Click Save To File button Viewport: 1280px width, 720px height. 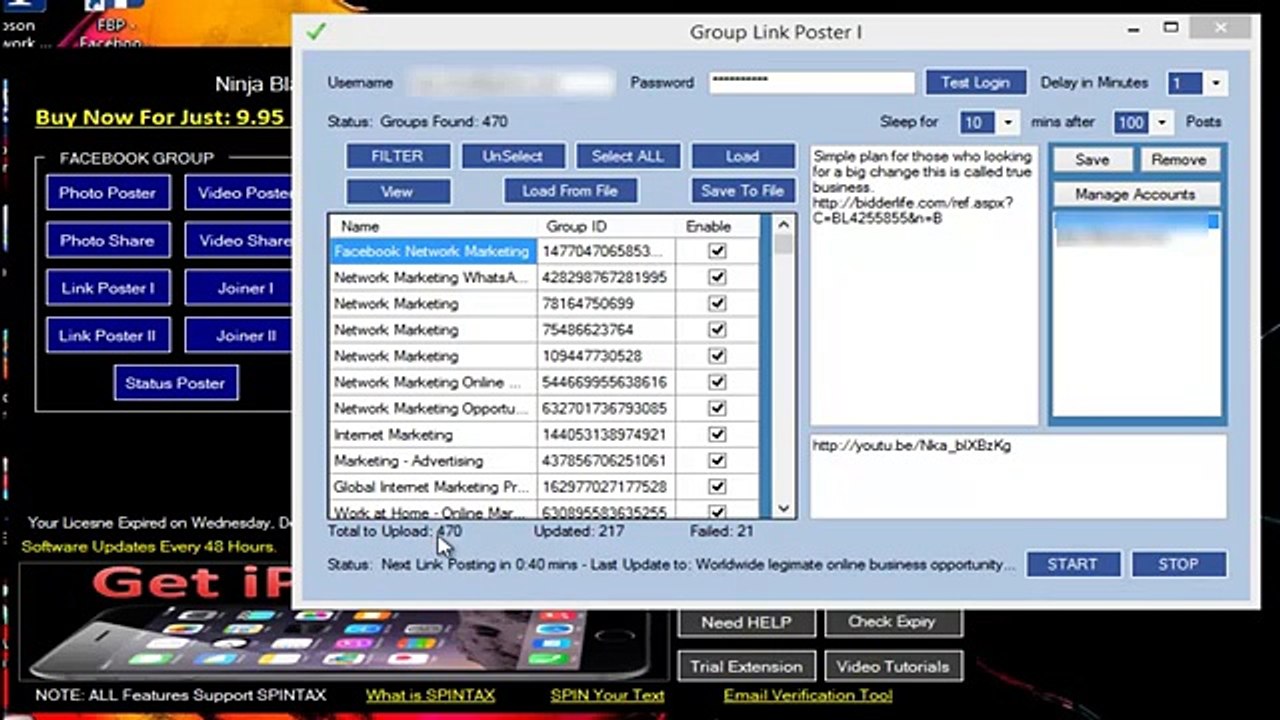pyautogui.click(x=742, y=191)
